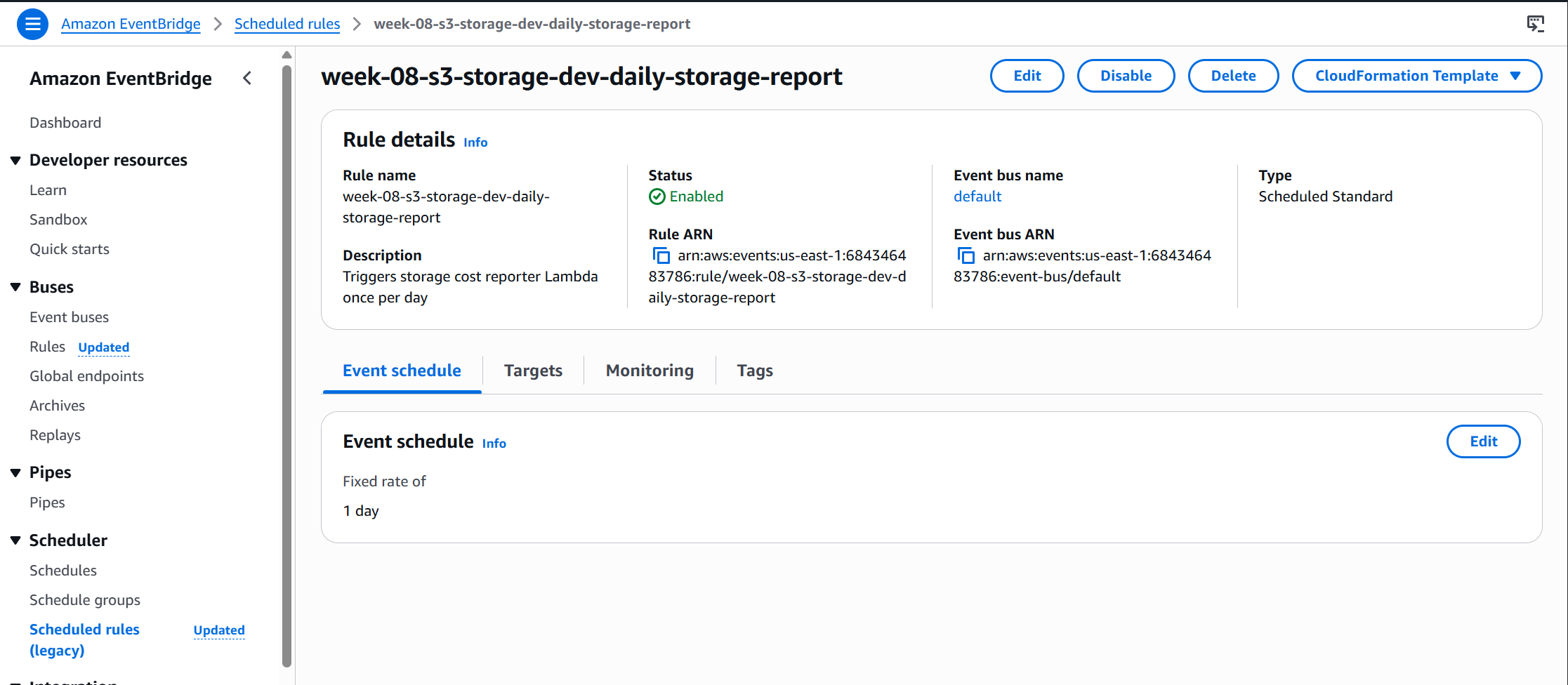Screen dimensions: 1568x685
Task: Switch to the Tags tab
Action: (x=755, y=371)
